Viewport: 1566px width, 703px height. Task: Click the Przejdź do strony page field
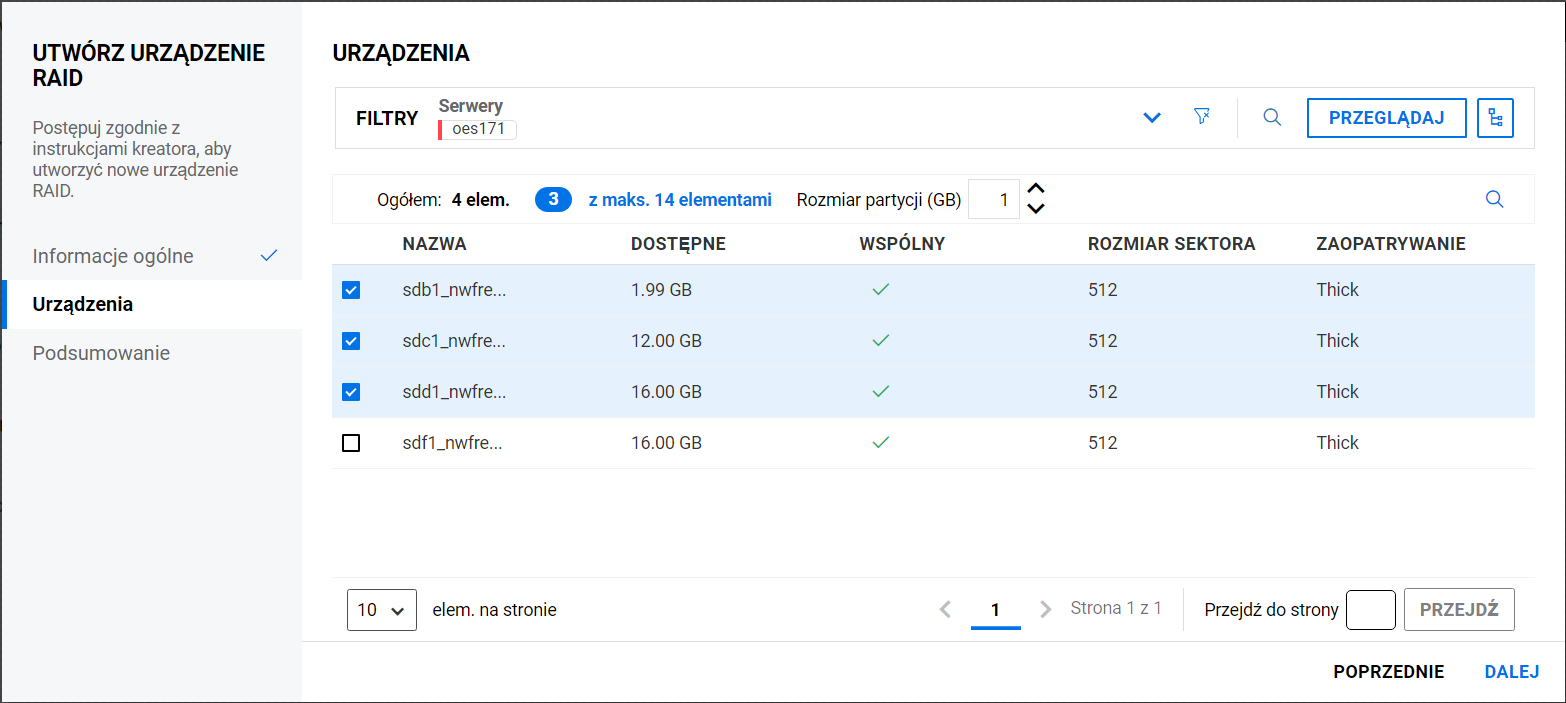(1370, 609)
